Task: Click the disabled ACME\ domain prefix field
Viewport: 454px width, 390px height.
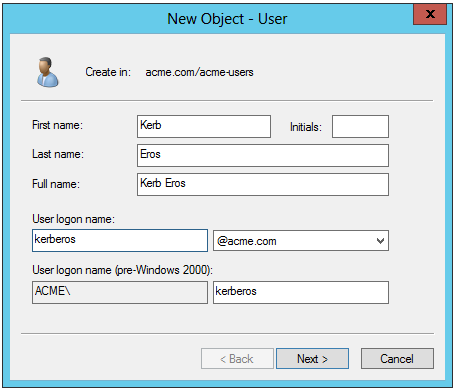Action: [x=120, y=292]
